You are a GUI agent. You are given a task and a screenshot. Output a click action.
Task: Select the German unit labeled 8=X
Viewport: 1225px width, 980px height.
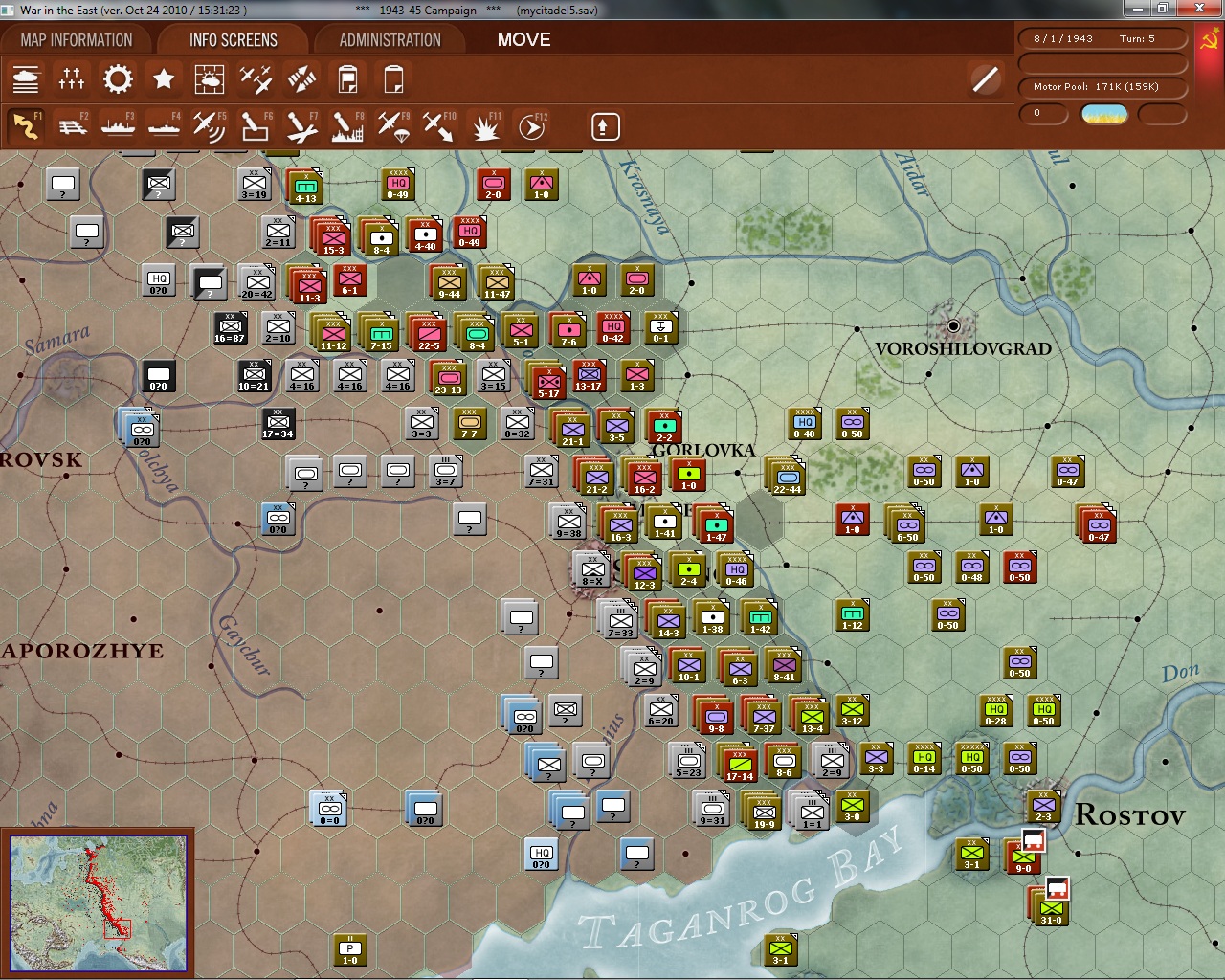[592, 569]
